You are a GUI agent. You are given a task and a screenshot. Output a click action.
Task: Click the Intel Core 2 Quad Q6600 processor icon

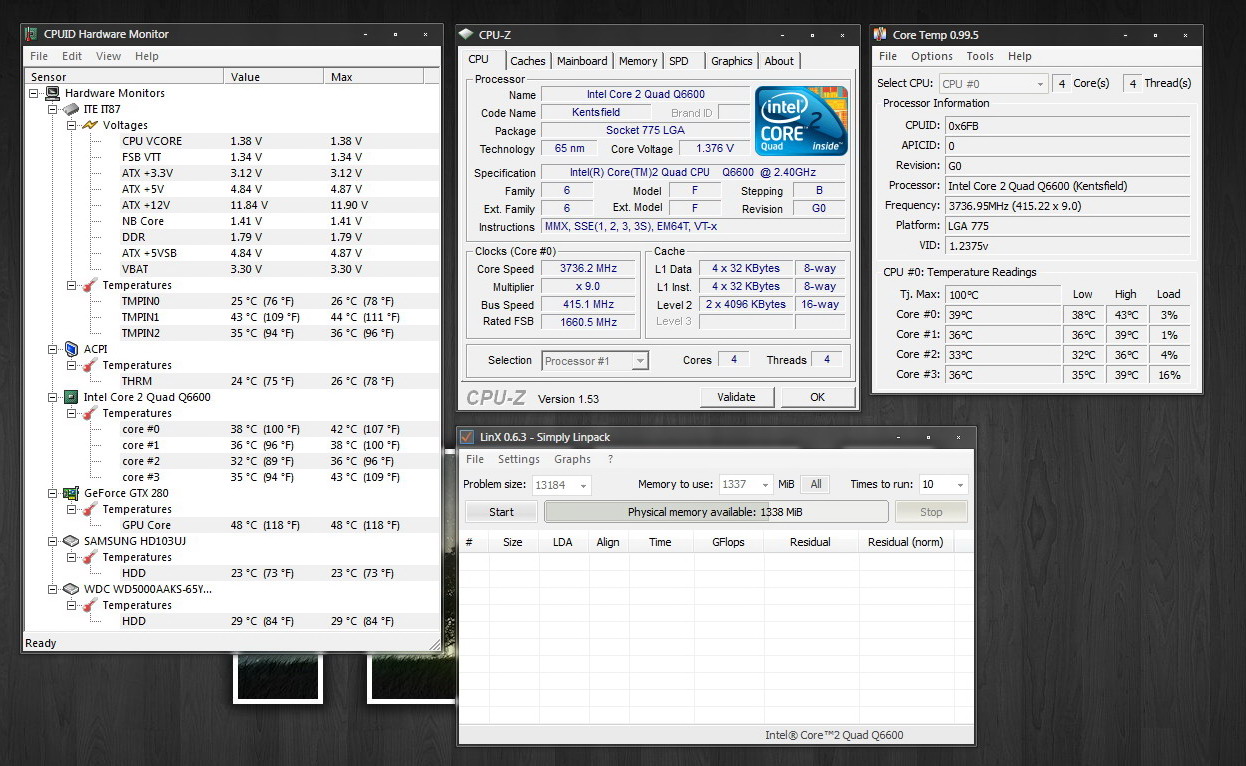click(71, 397)
